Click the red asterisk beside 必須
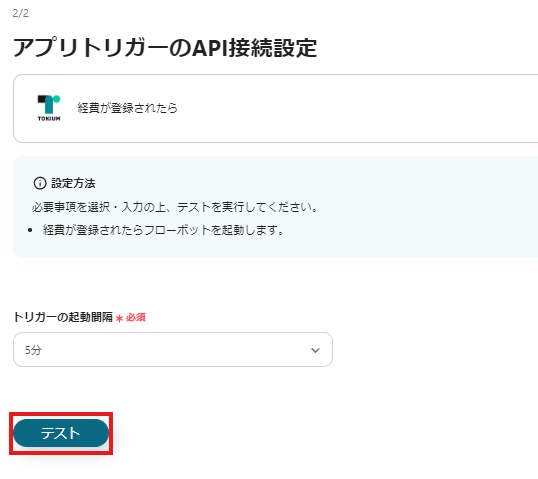 [x=119, y=319]
